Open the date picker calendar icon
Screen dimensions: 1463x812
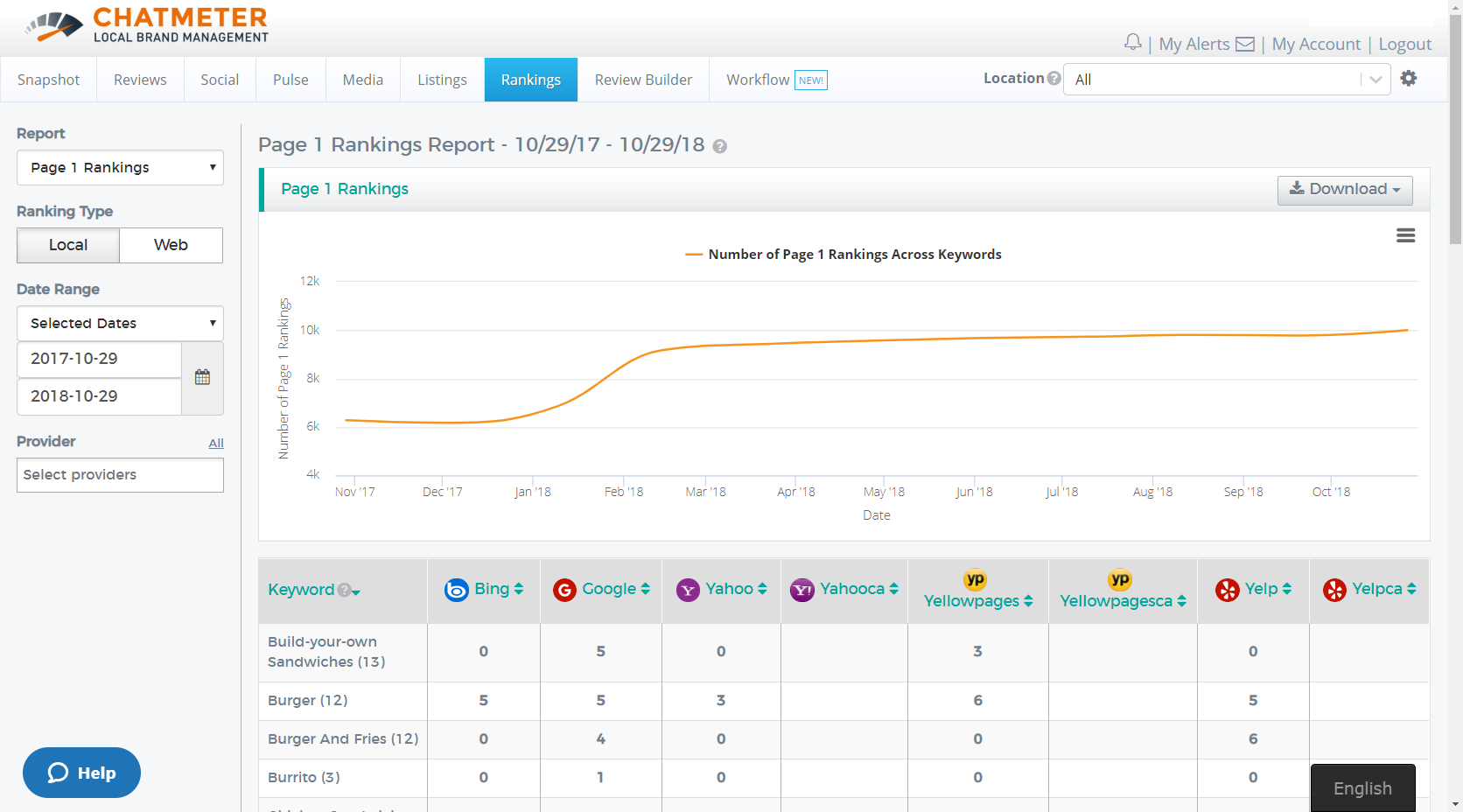click(201, 376)
